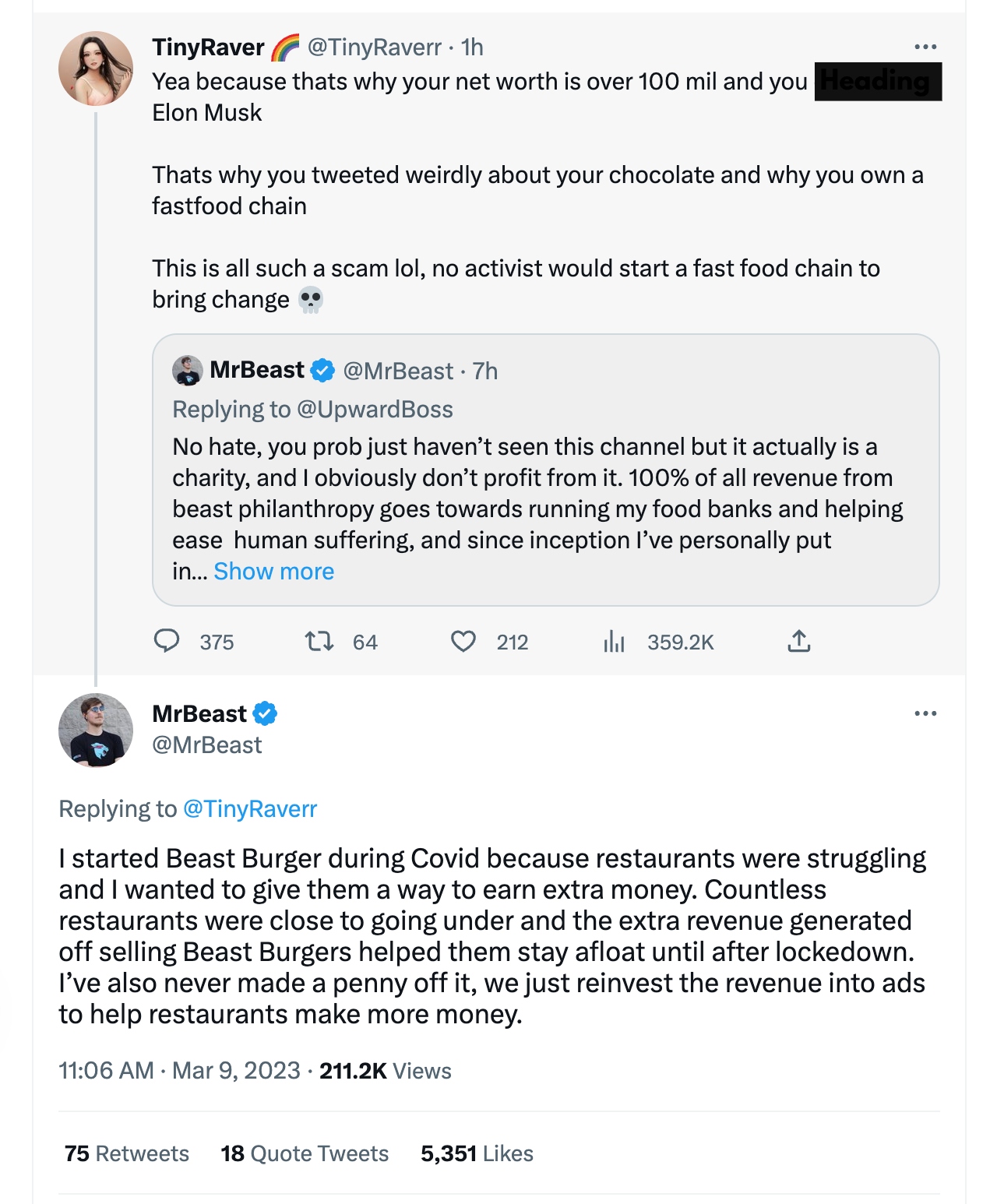Open TinyRaver's profile avatar
This screenshot has height=1204, width=997.
tap(96, 69)
